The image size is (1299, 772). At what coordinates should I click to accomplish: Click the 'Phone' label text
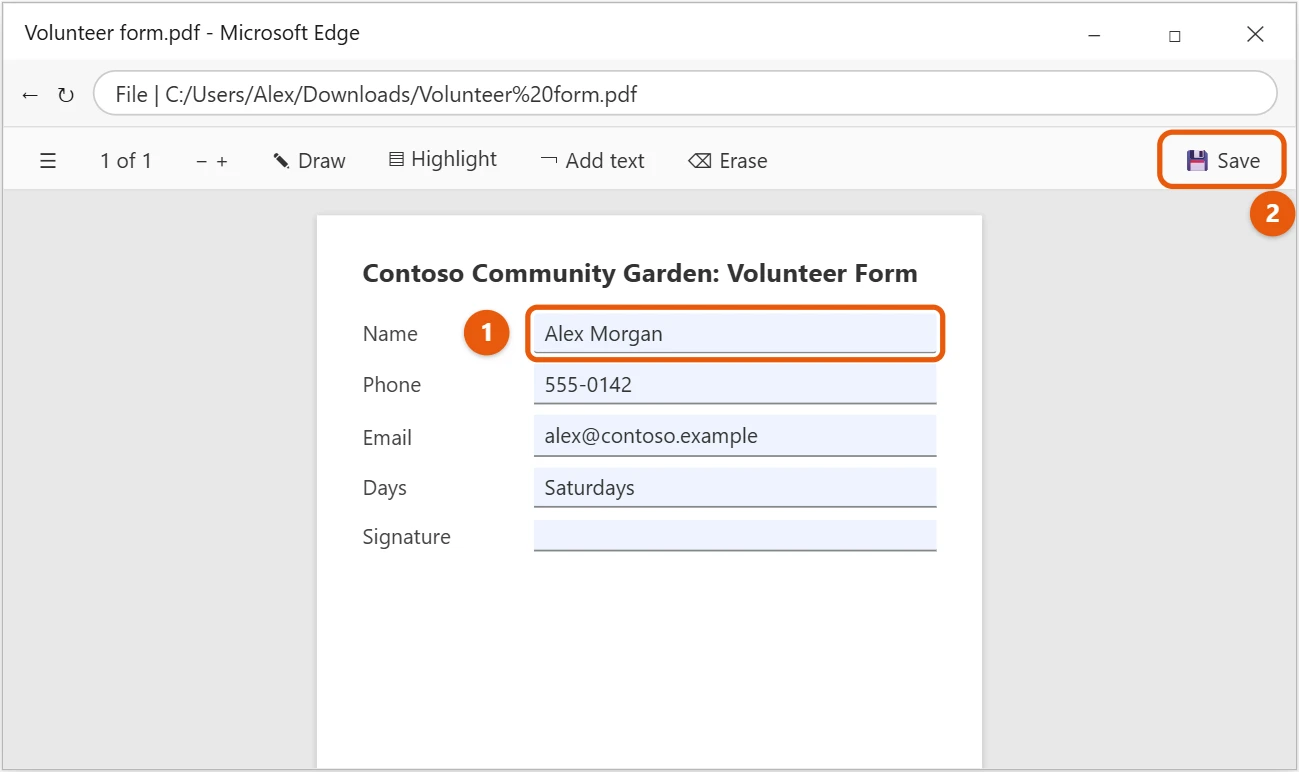[x=391, y=385]
